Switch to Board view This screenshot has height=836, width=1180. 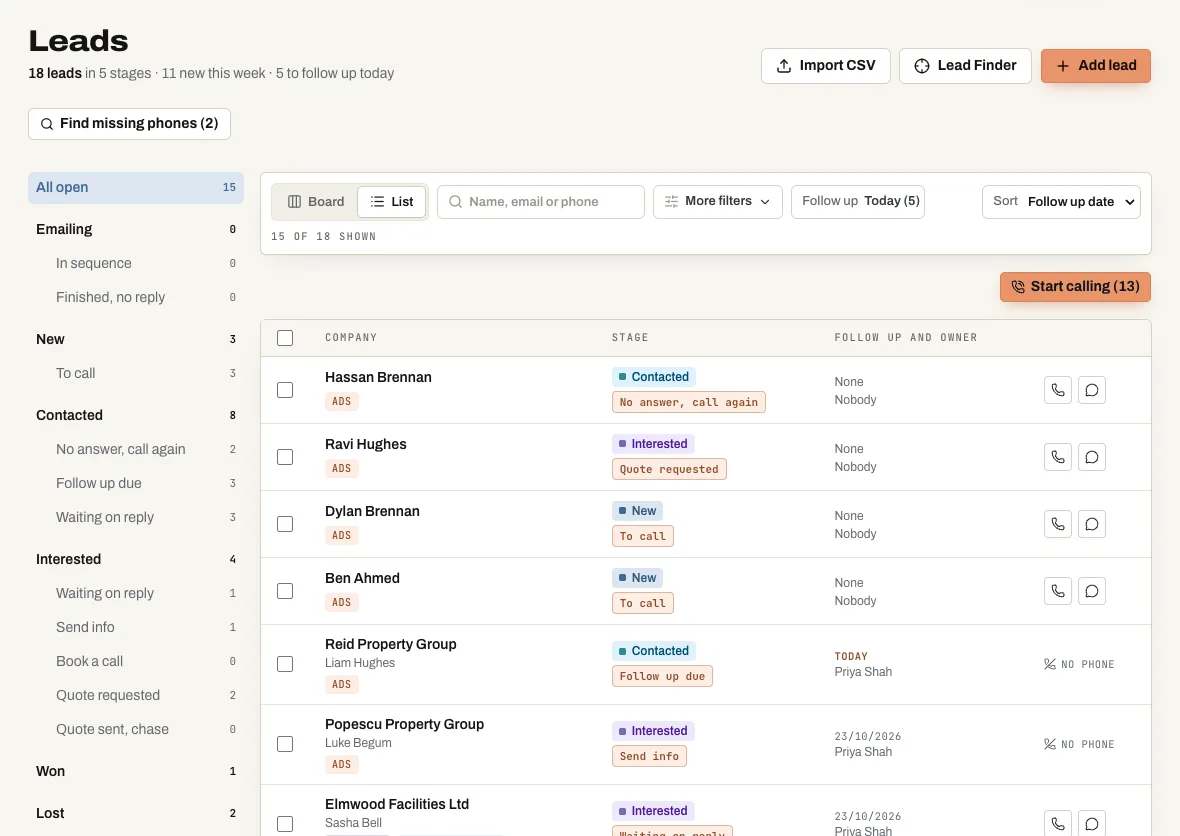click(316, 202)
